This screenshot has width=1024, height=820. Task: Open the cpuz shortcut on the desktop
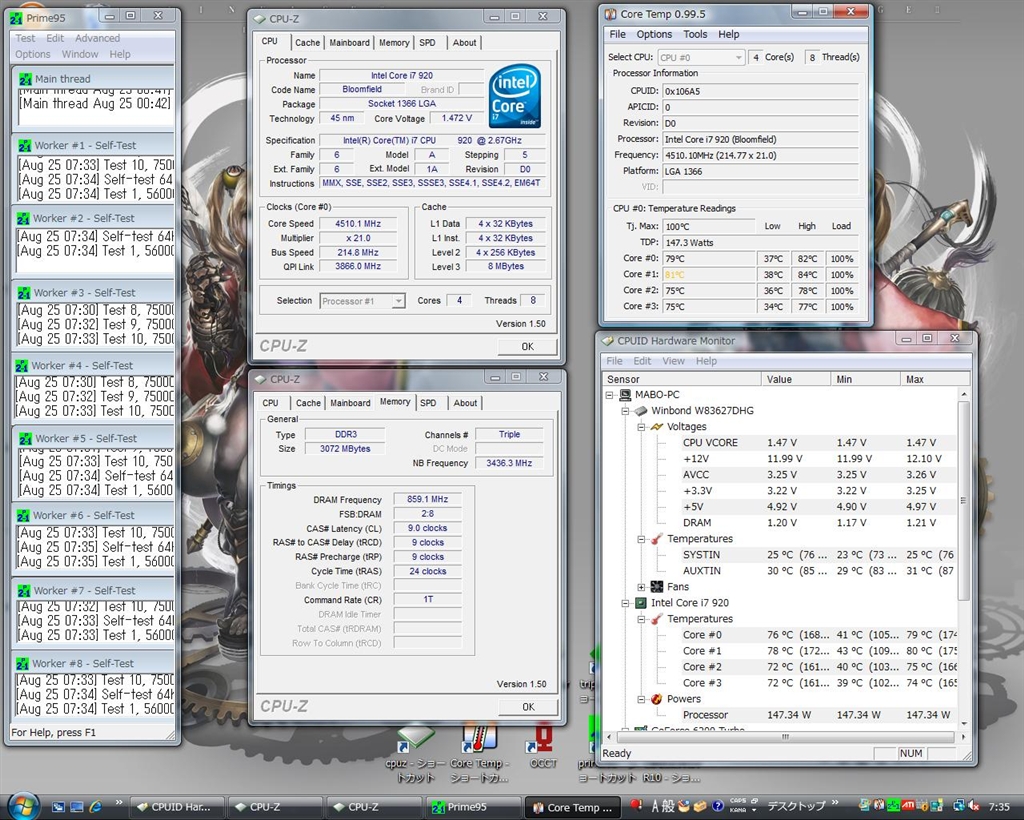pyautogui.click(x=415, y=751)
